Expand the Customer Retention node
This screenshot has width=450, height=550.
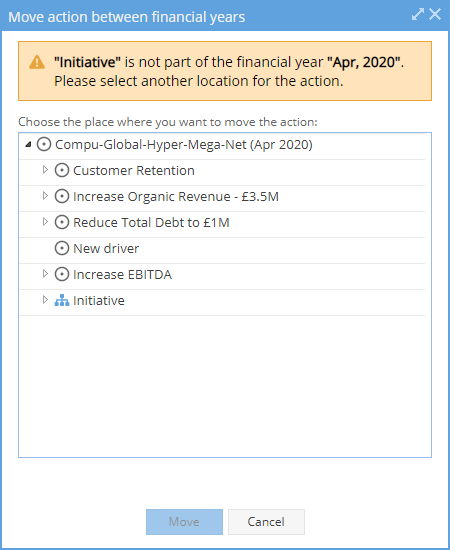(x=45, y=170)
